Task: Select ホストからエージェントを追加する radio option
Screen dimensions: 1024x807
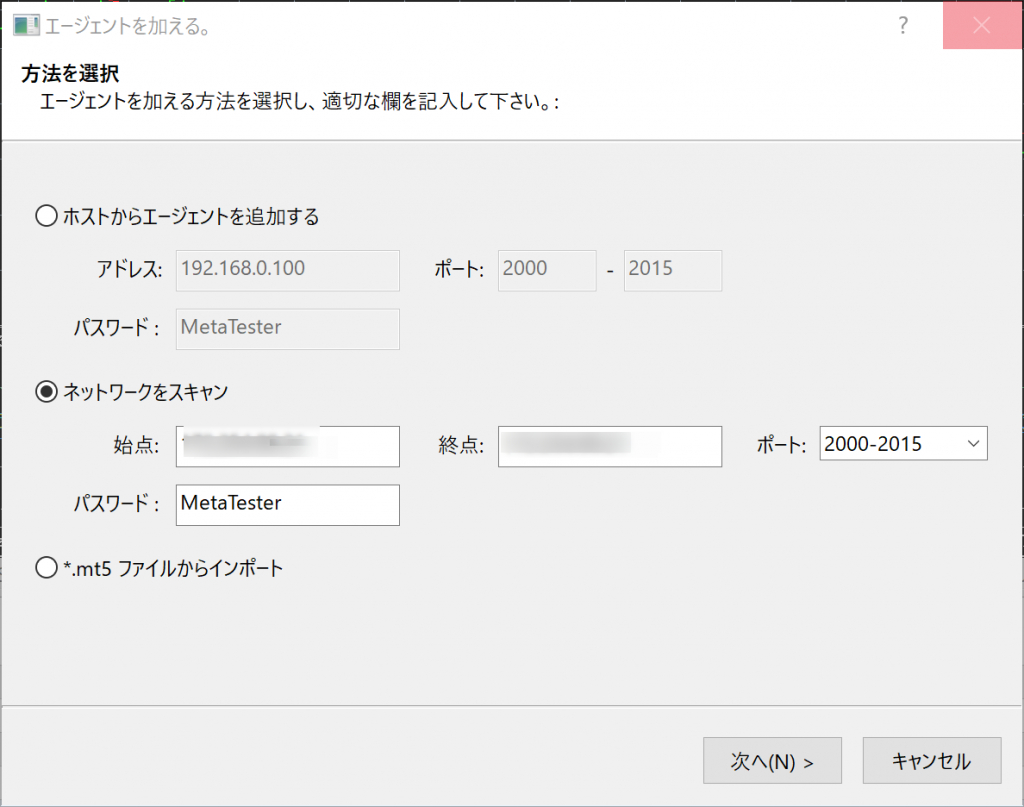Action: (x=47, y=216)
